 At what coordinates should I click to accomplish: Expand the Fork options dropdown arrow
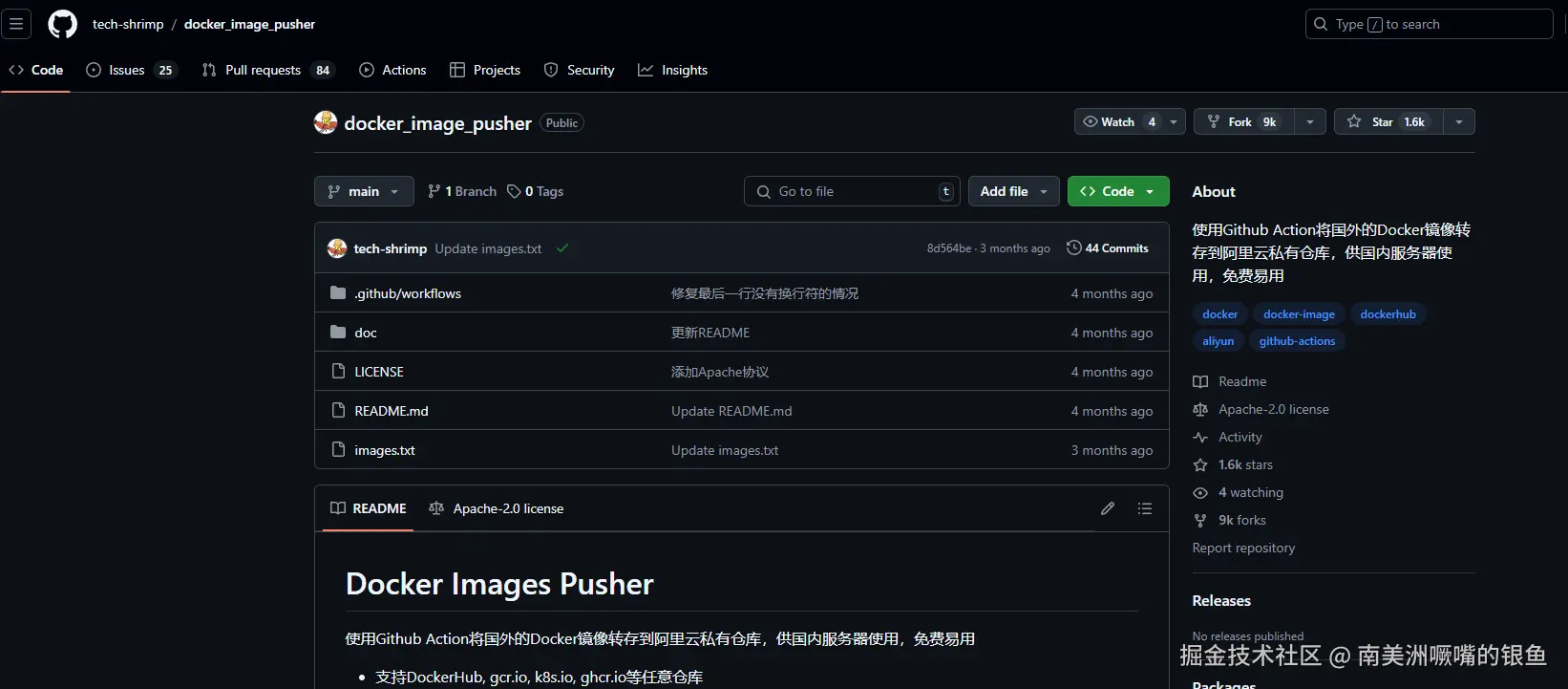pos(1310,121)
